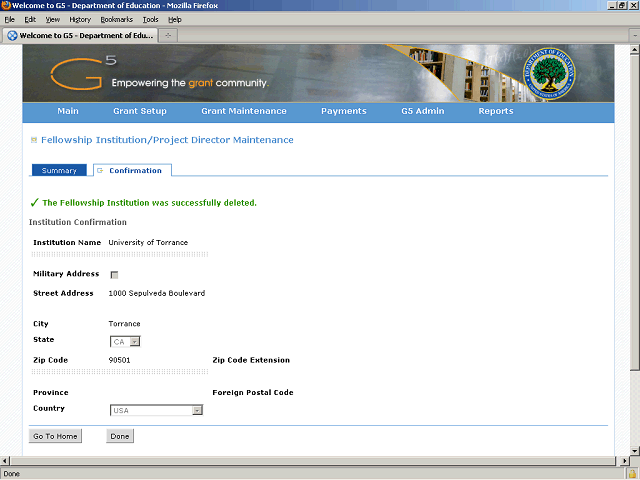Image resolution: width=640 pixels, height=480 pixels.
Task: Click the Empowering the grant community slogan
Action: pos(190,83)
